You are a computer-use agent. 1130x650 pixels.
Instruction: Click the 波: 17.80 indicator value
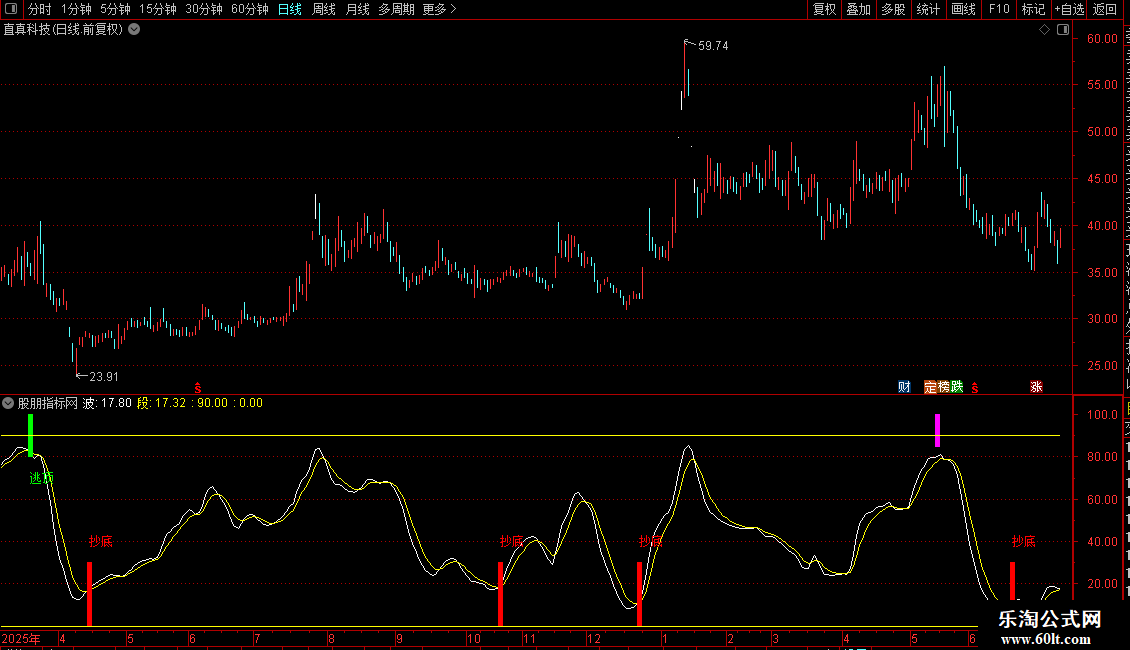107,403
